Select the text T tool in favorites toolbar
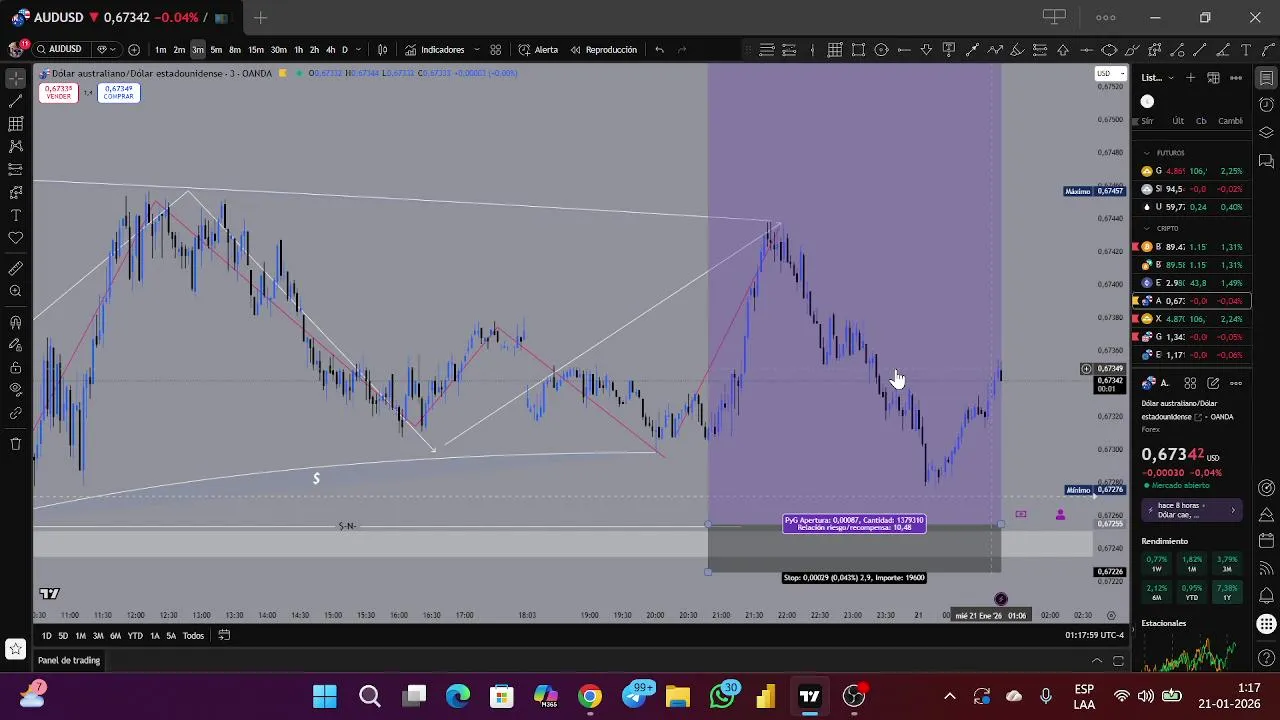Viewport: 1280px width, 720px height. pos(1246,49)
